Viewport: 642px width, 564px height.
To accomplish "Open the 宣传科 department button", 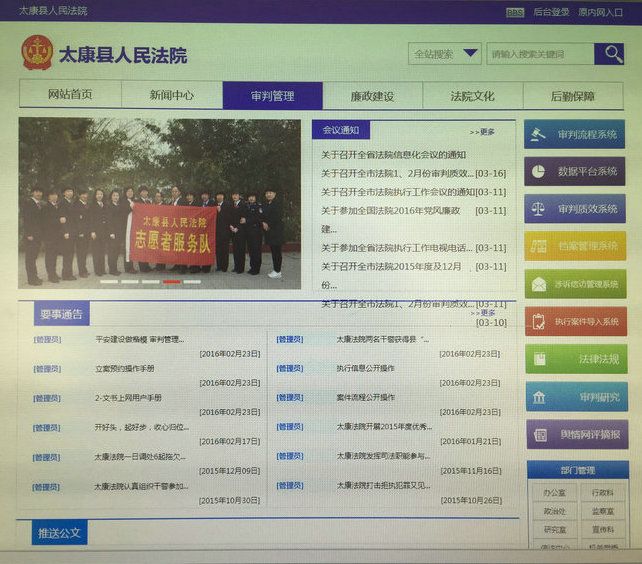I will pos(603,530).
